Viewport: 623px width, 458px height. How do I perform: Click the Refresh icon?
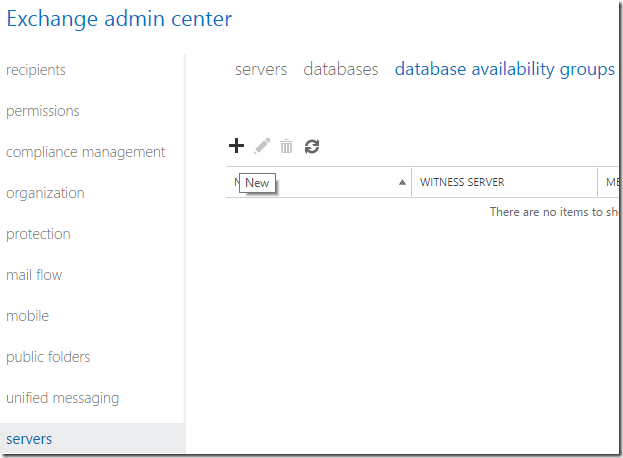click(x=312, y=146)
